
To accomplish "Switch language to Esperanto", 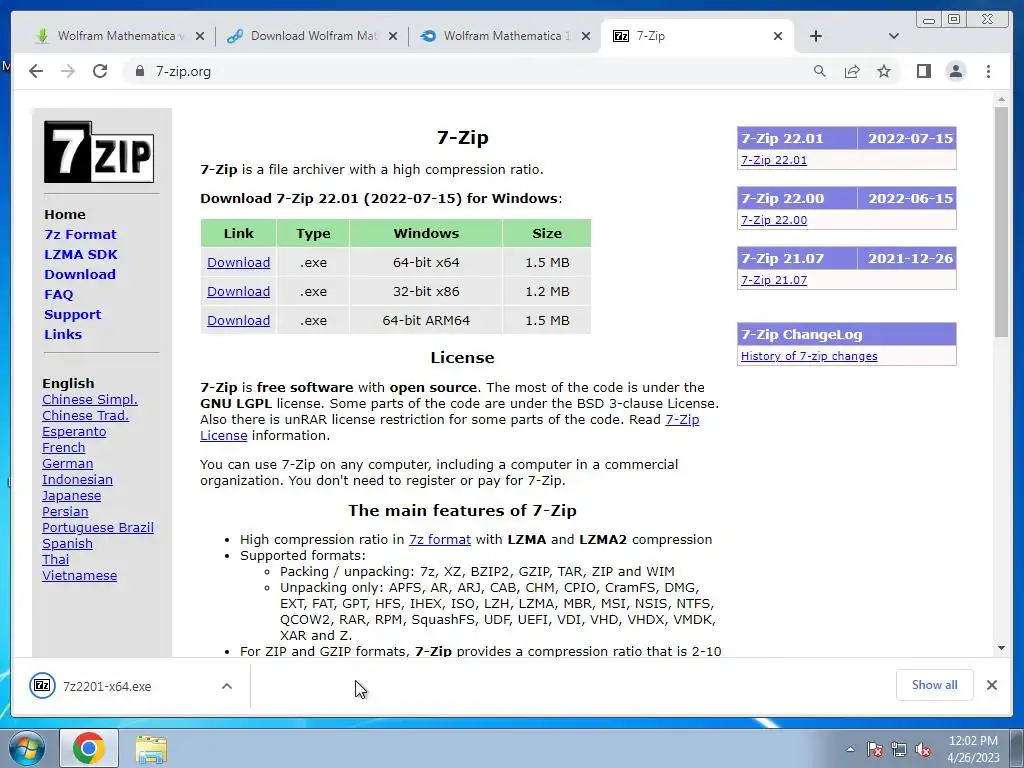I will [74, 432].
